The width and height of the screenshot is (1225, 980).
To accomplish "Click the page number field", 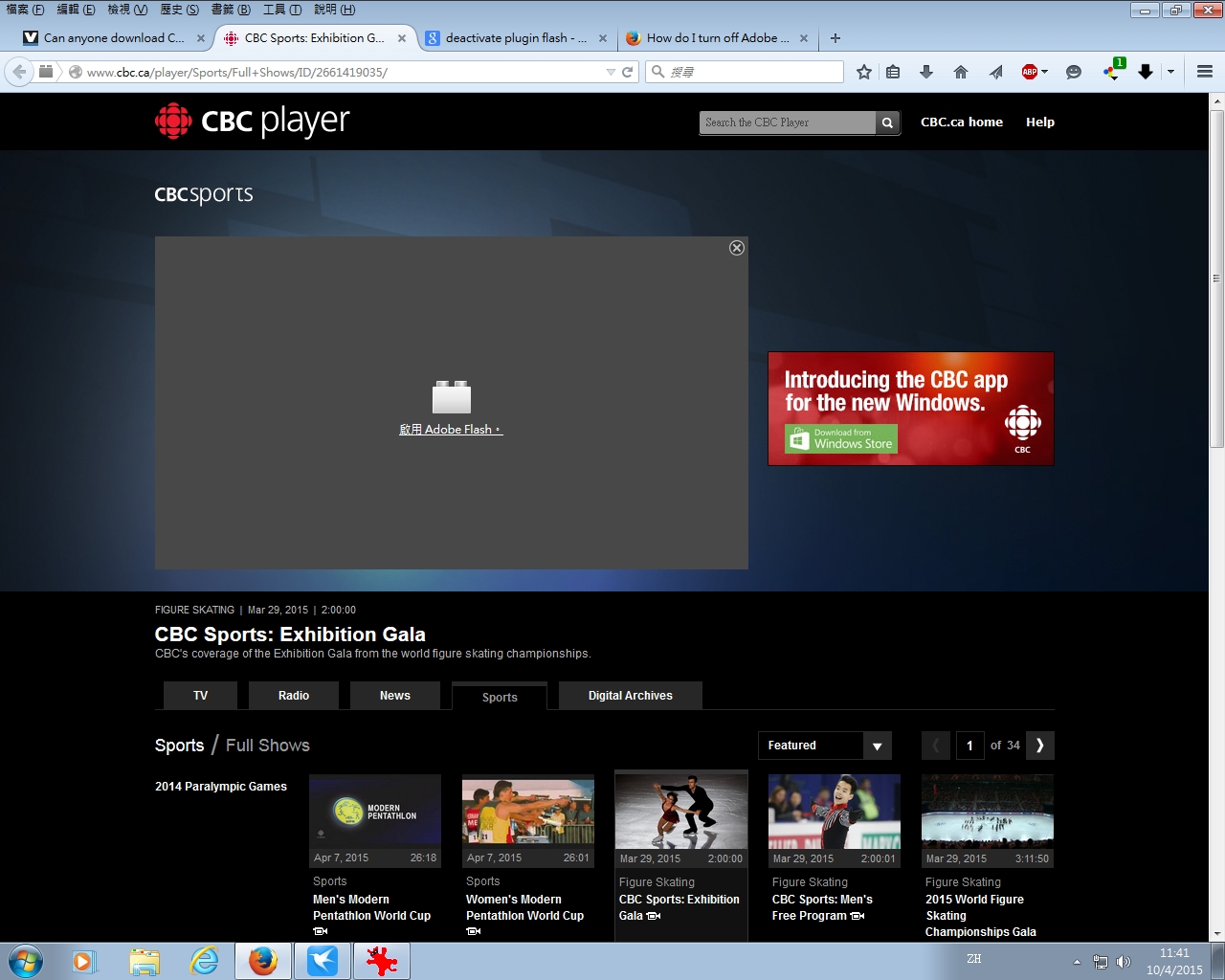I will (969, 746).
